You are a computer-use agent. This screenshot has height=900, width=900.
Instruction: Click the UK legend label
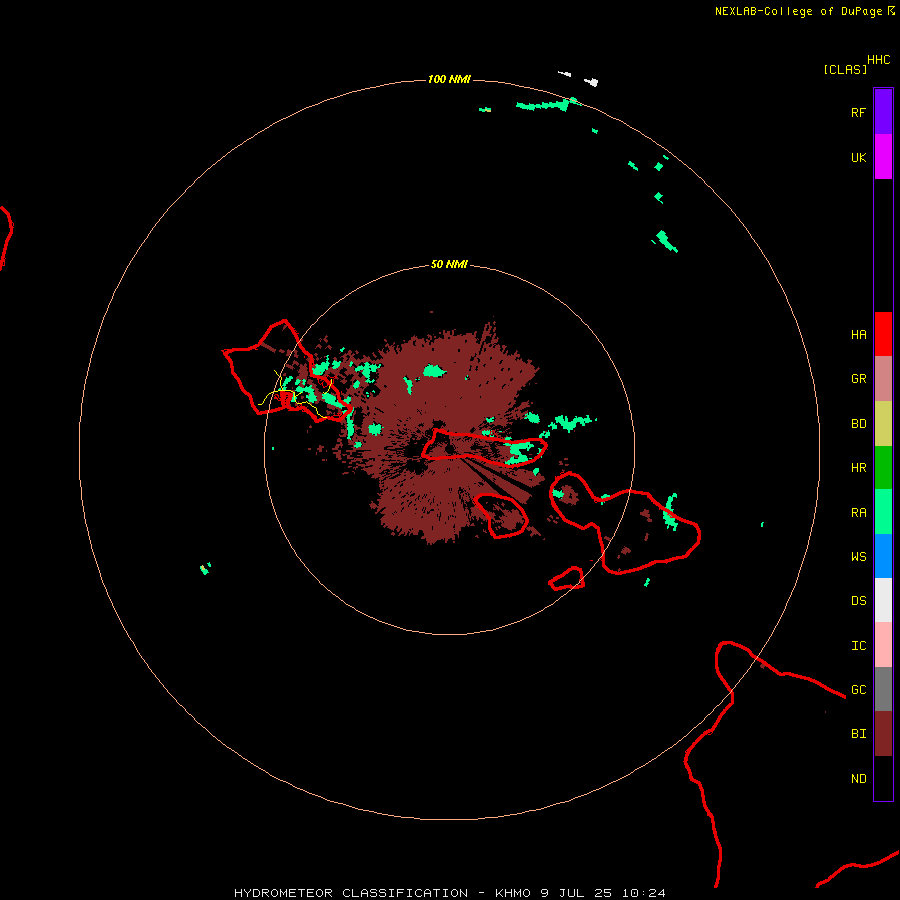859,157
